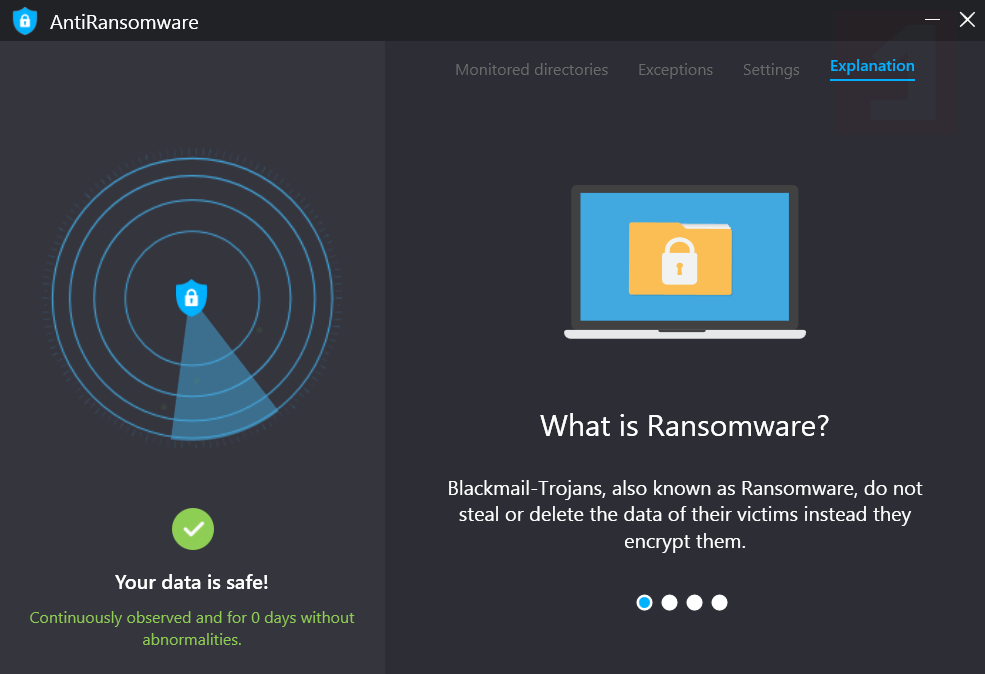The image size is (985, 674).
Task: Click the locked folder icon on laptop
Action: click(x=680, y=258)
